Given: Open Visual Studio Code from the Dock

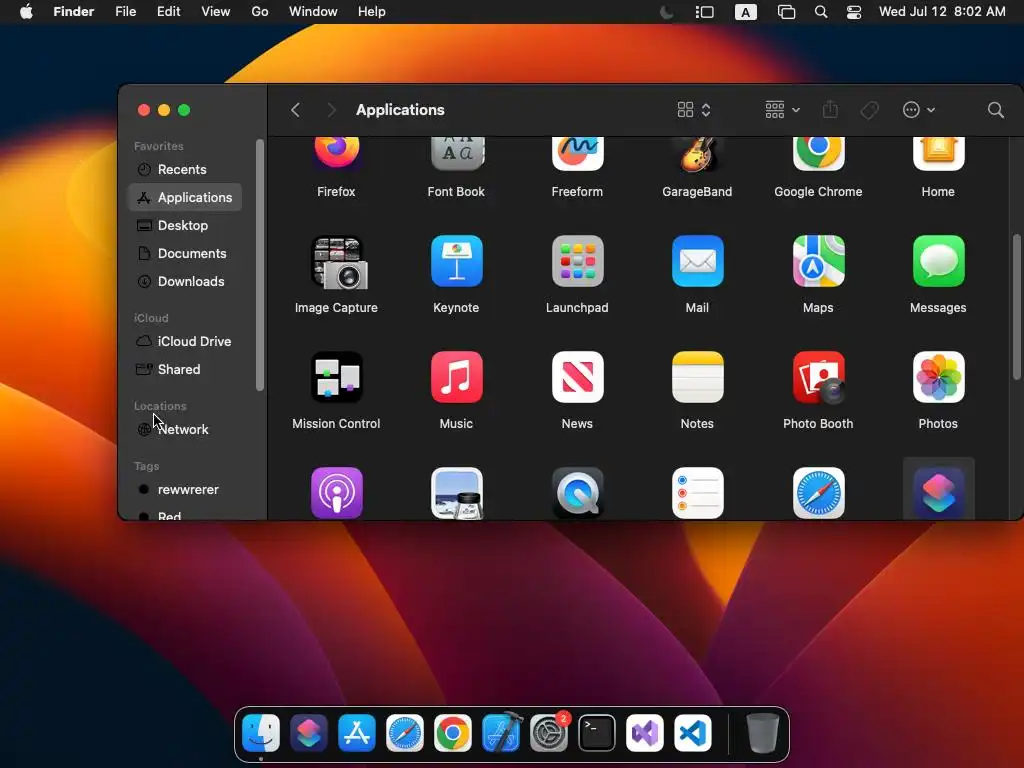Looking at the screenshot, I should (x=693, y=733).
